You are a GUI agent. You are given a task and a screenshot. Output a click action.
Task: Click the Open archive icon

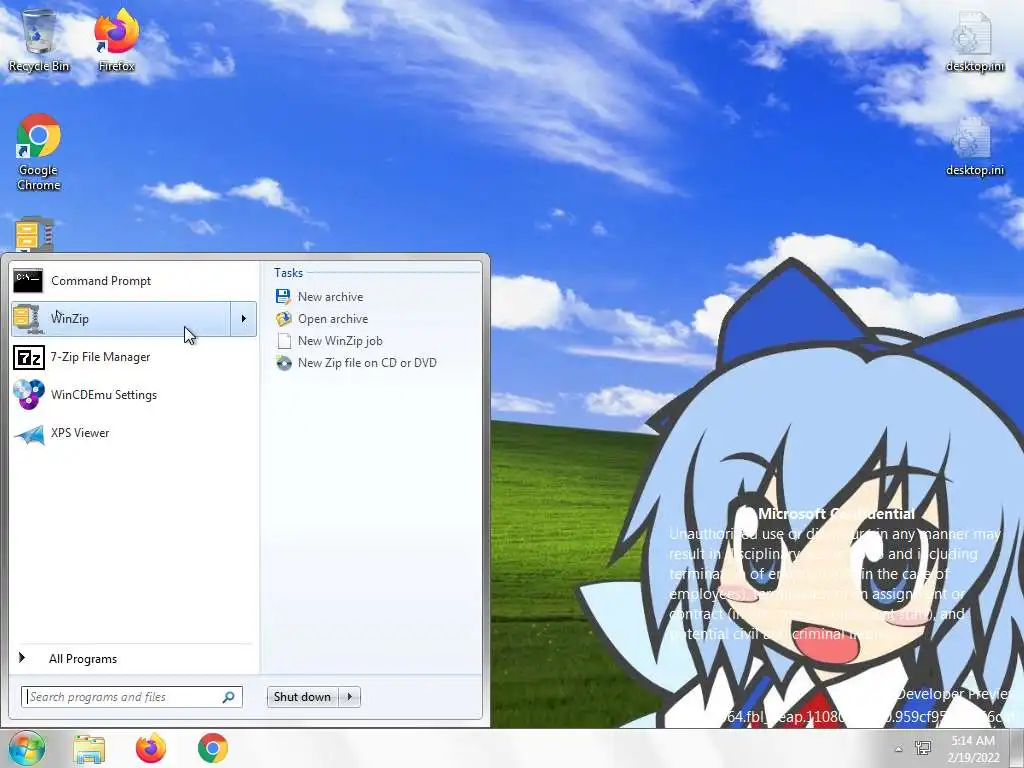point(283,319)
